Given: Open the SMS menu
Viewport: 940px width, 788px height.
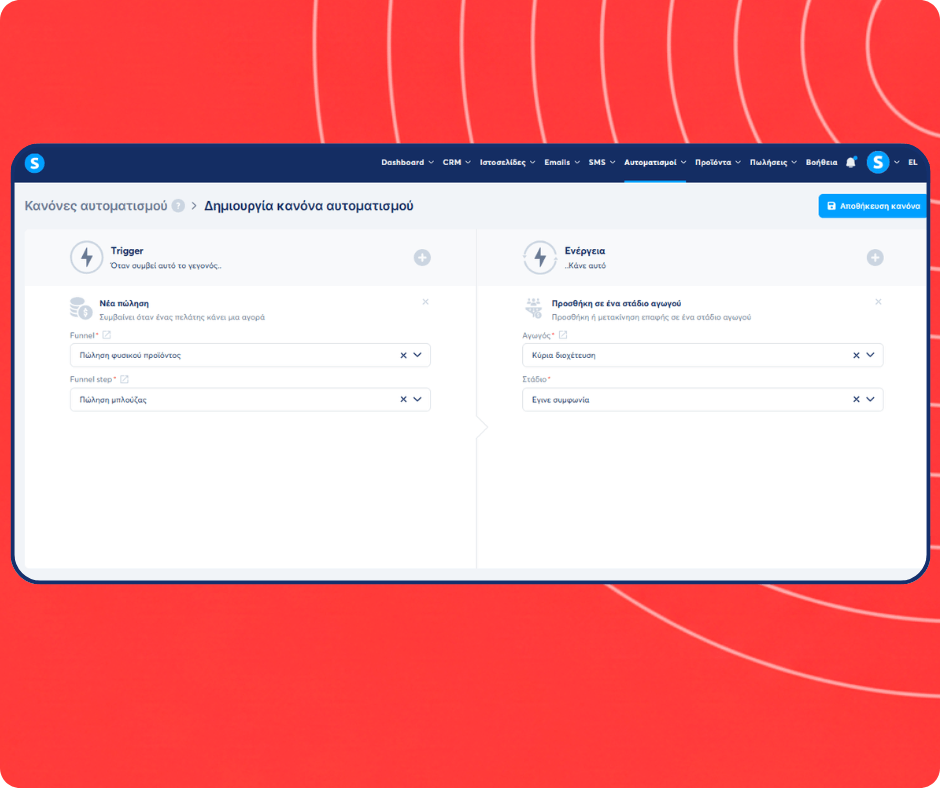Looking at the screenshot, I should (601, 163).
